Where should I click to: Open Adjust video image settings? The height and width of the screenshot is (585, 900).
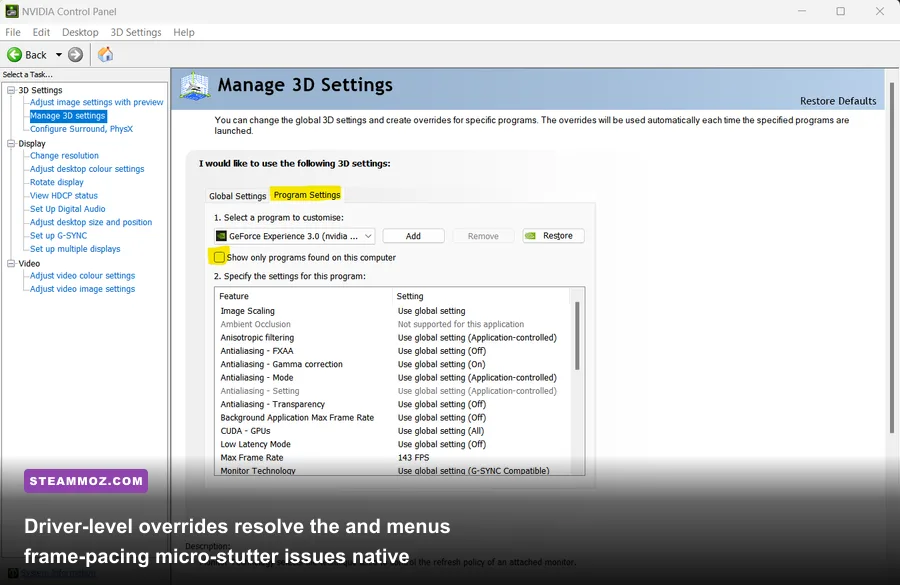tap(83, 289)
